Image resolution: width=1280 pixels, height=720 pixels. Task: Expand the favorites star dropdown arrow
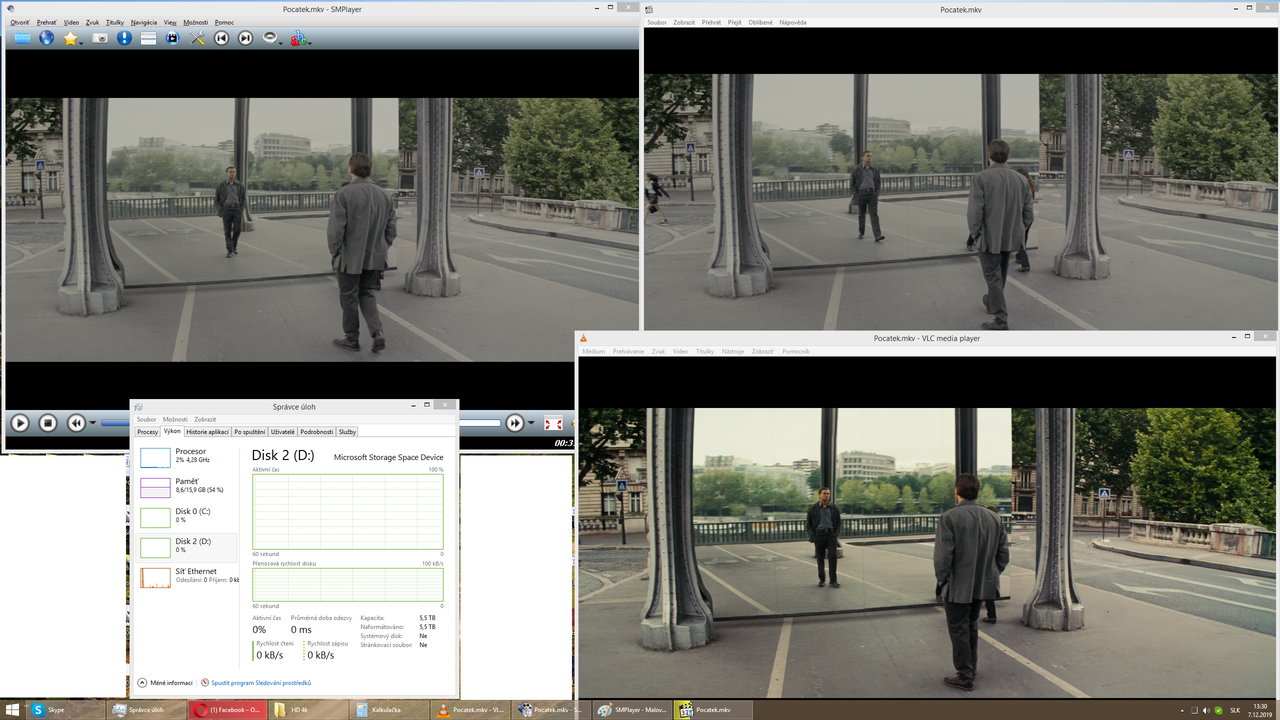(x=81, y=42)
